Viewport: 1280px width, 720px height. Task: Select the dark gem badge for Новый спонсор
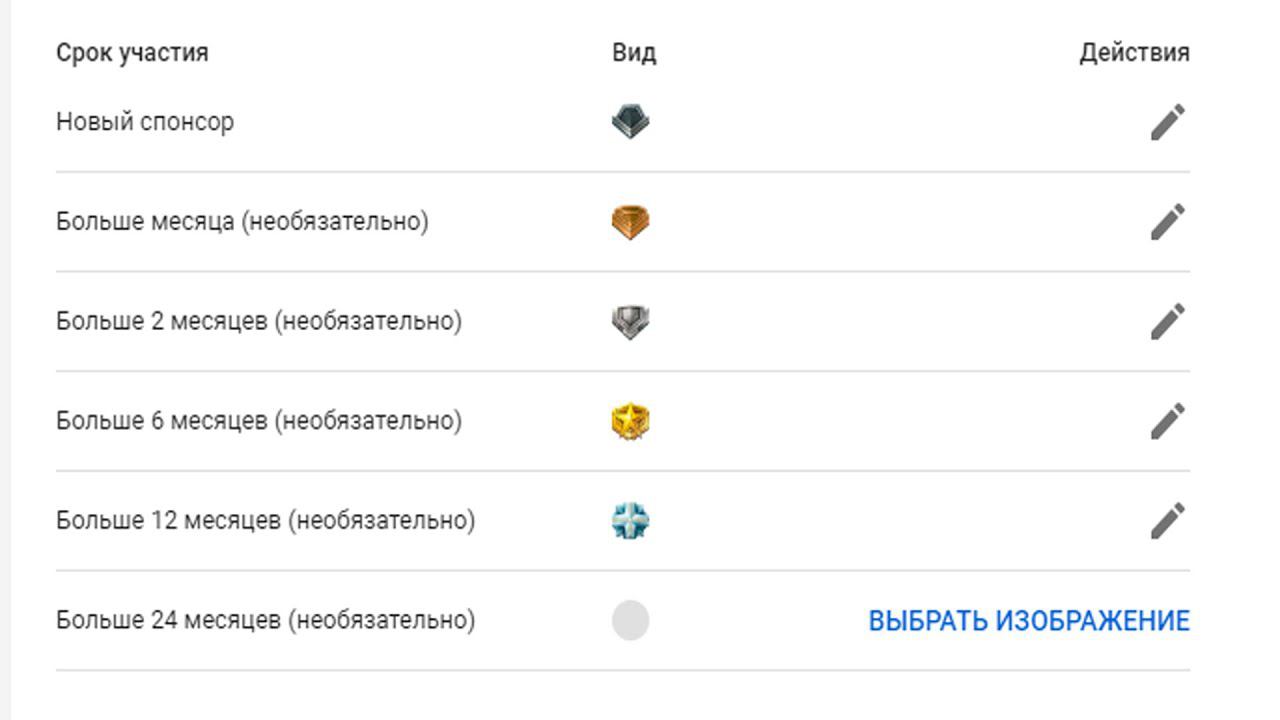(630, 122)
